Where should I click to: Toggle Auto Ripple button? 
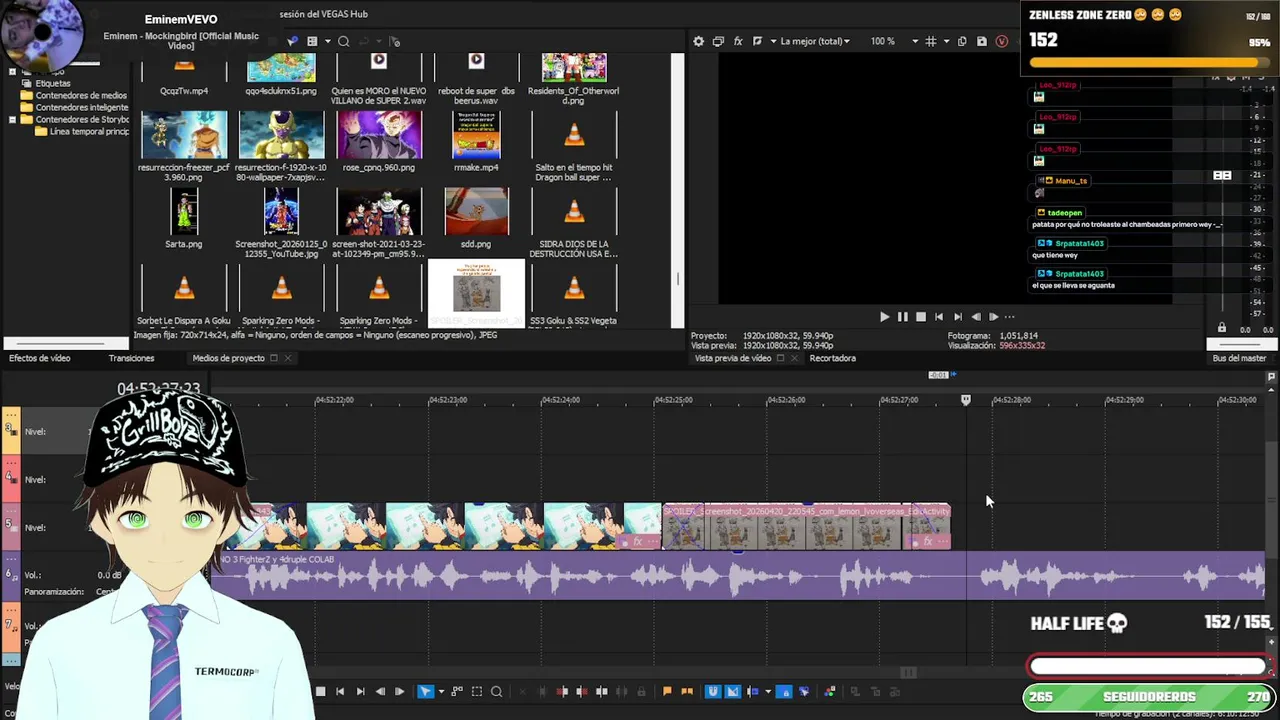tap(752, 691)
